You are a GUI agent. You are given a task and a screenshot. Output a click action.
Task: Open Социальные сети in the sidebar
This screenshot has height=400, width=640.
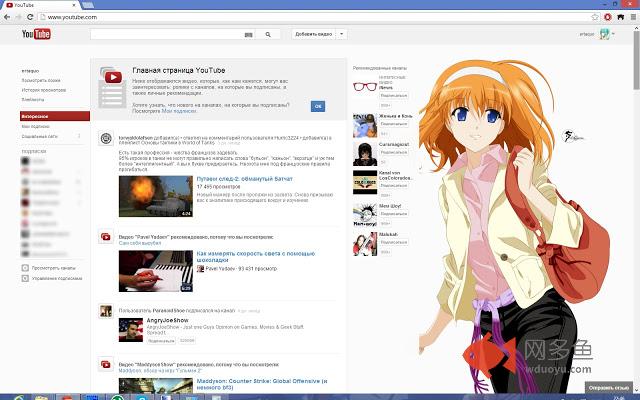[x=40, y=136]
